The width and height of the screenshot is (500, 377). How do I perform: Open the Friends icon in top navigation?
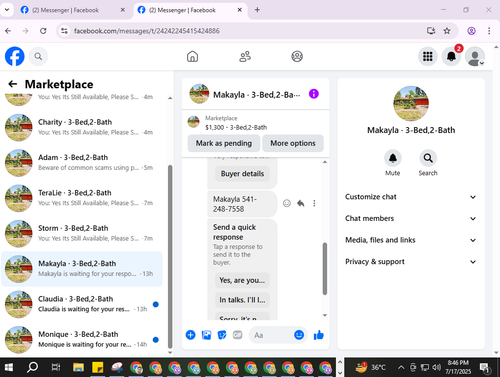(x=245, y=56)
